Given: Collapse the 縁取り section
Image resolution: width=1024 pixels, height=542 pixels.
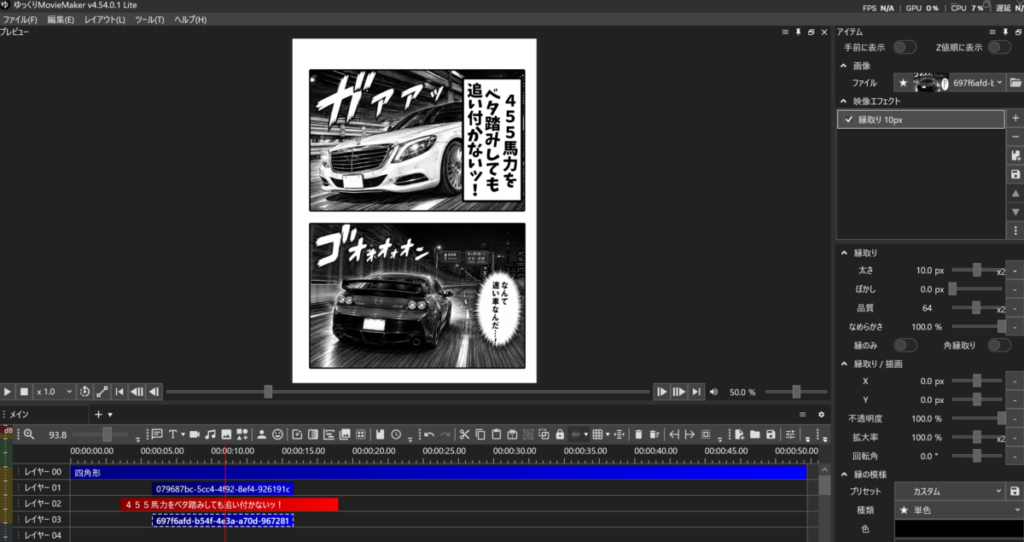Looking at the screenshot, I should 843,253.
